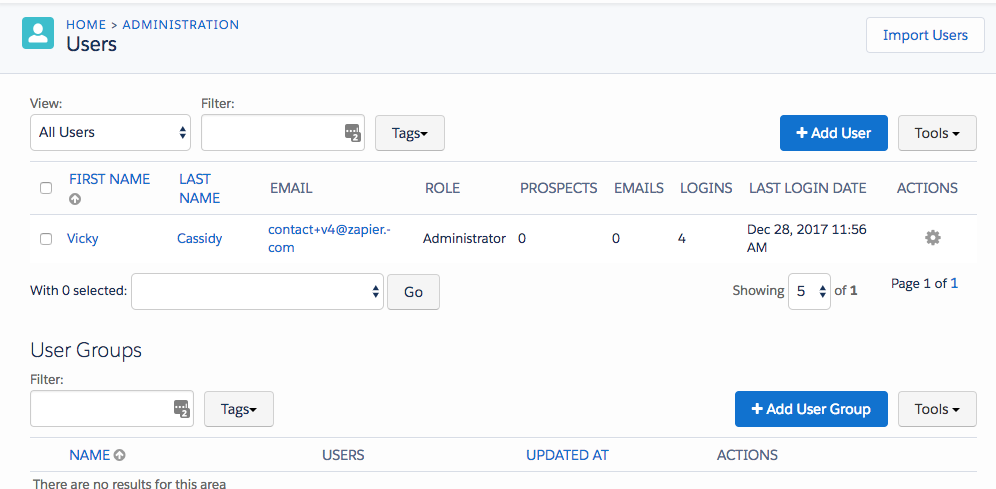Click the teal Users avatar icon

pyautogui.click(x=38, y=33)
